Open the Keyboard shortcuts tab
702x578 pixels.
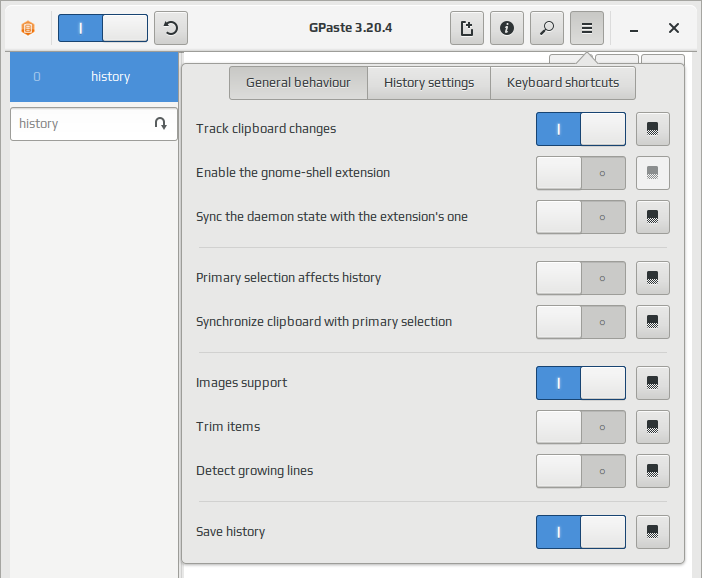(563, 83)
